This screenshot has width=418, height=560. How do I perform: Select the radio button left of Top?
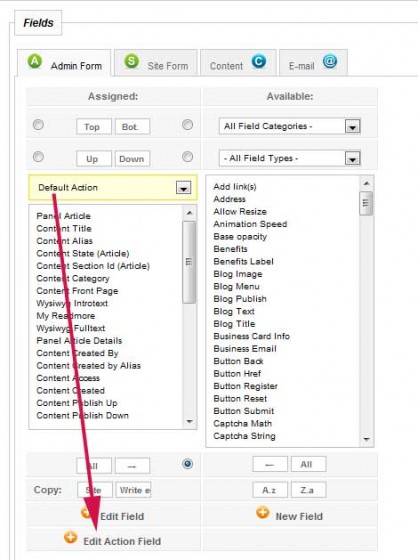[38, 125]
